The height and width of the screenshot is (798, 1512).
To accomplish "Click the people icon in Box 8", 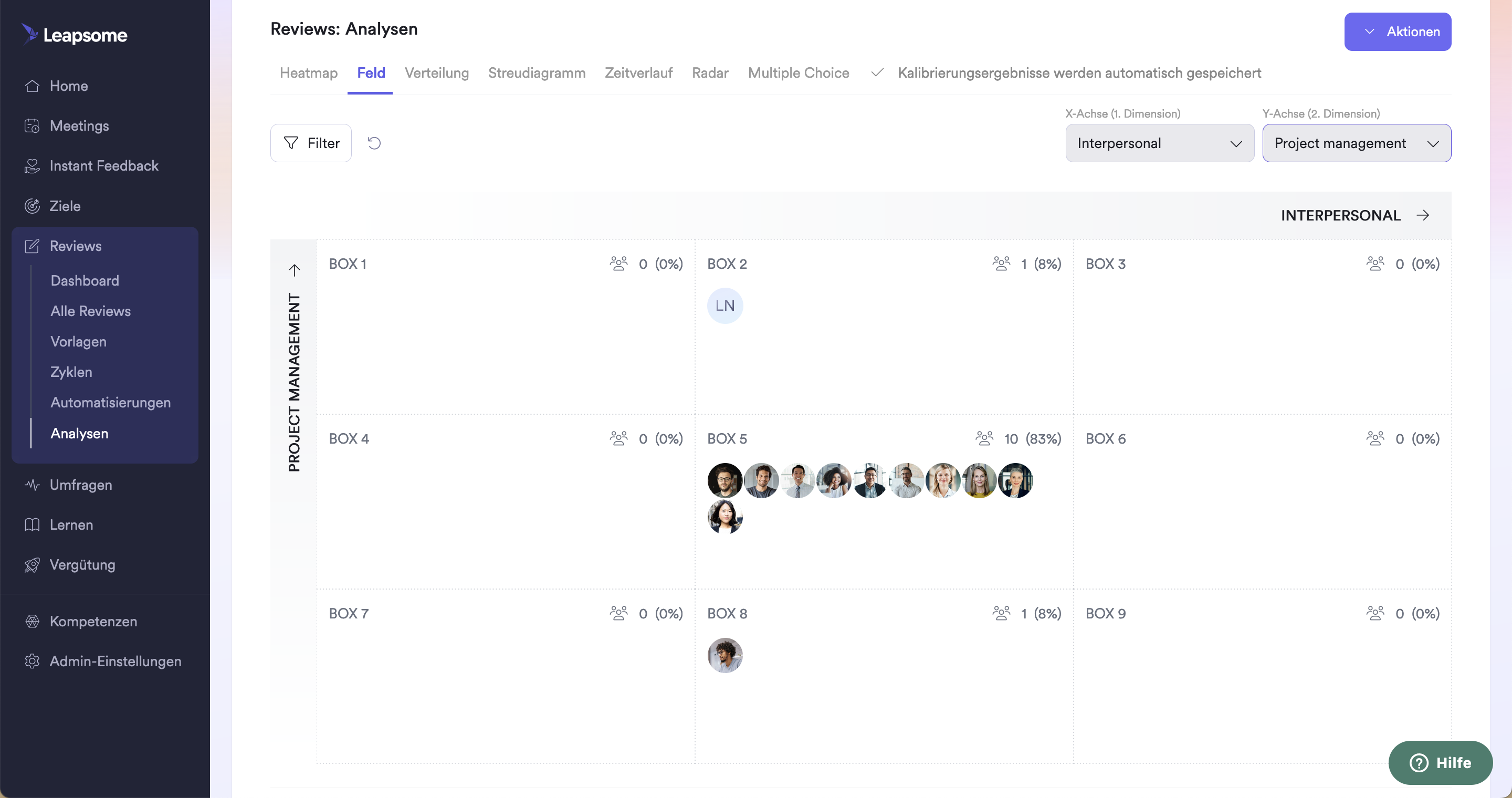I will 1001,613.
